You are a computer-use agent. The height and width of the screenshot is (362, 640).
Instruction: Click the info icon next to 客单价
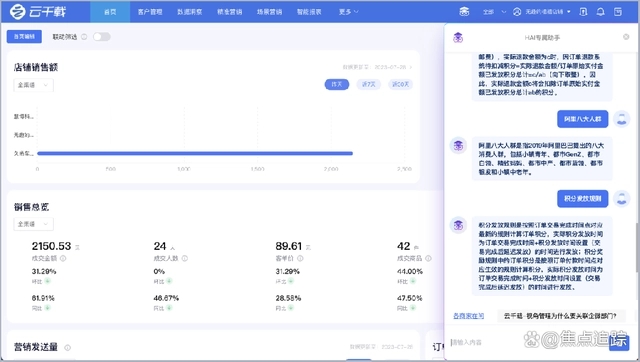click(300, 258)
